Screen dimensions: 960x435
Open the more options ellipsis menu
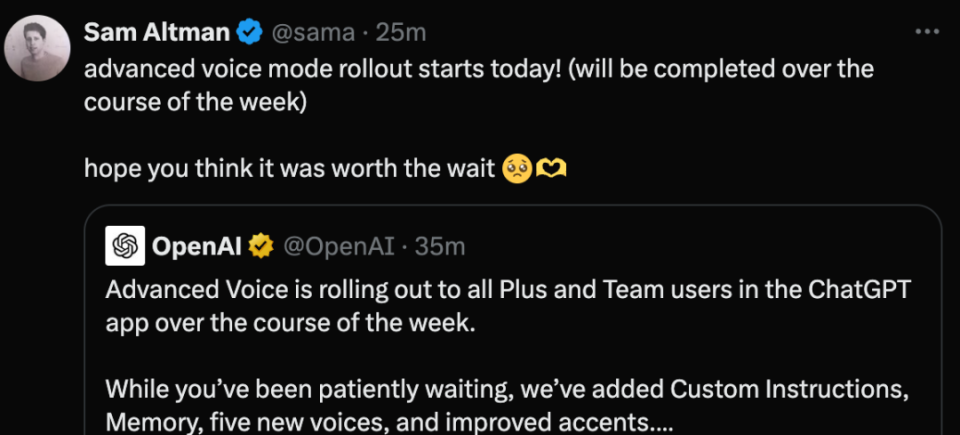click(927, 32)
